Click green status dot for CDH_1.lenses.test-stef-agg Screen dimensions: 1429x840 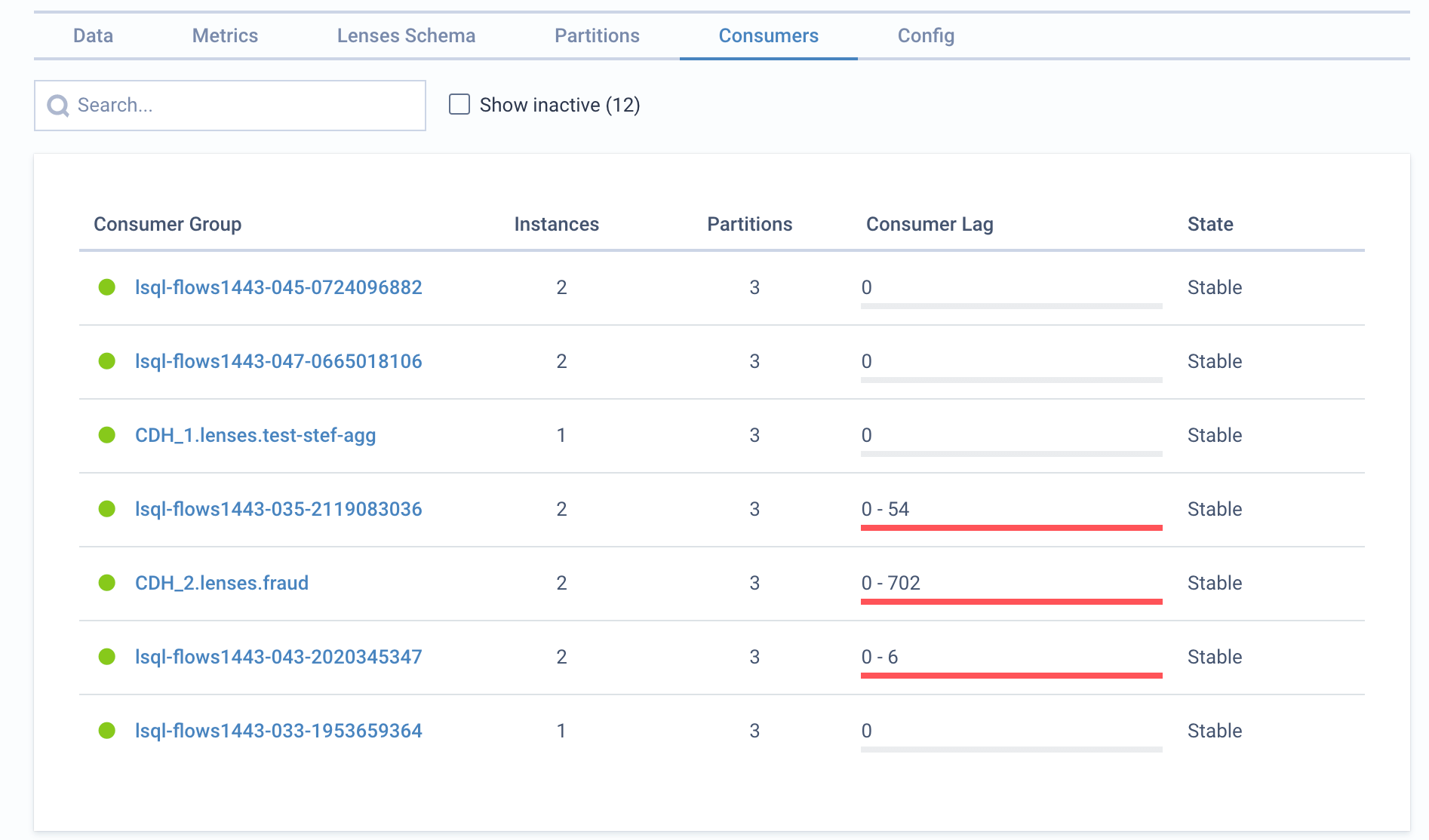(x=107, y=435)
